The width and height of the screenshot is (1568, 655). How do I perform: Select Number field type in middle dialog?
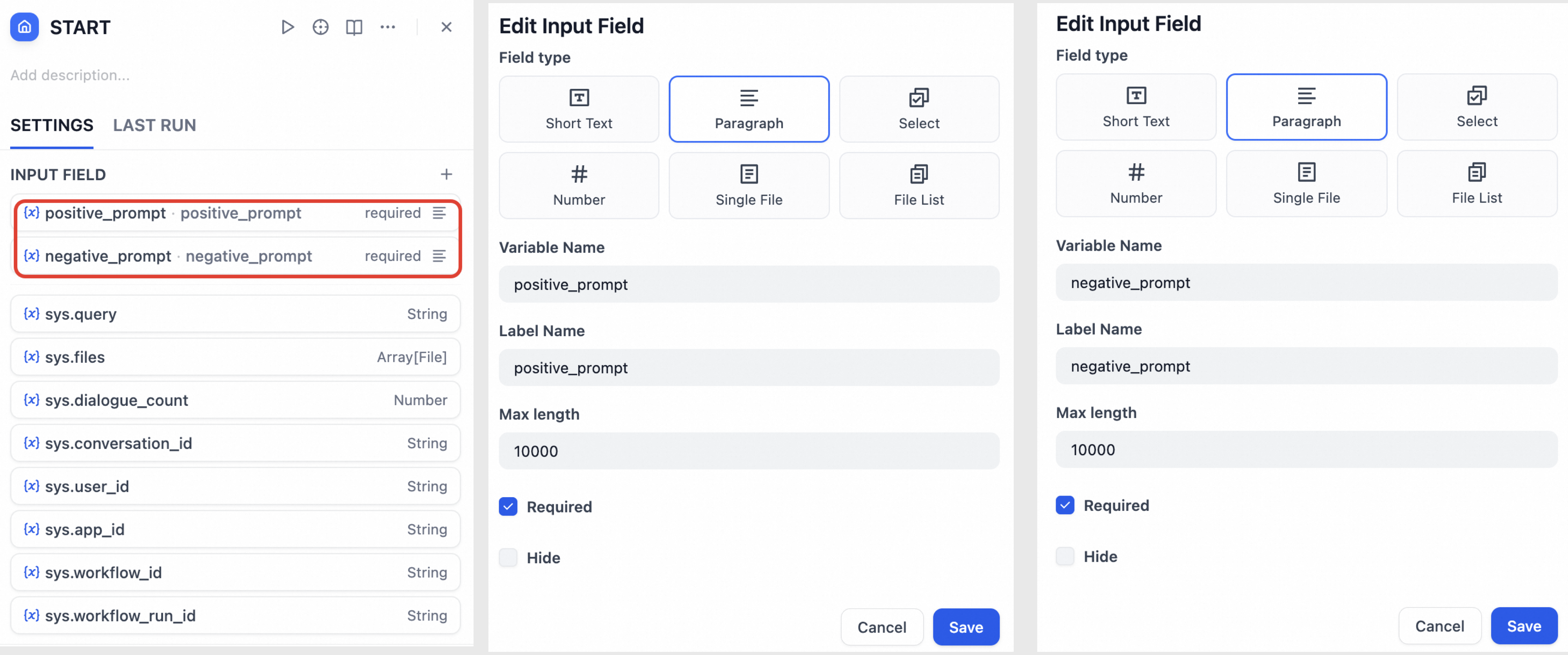pos(578,186)
